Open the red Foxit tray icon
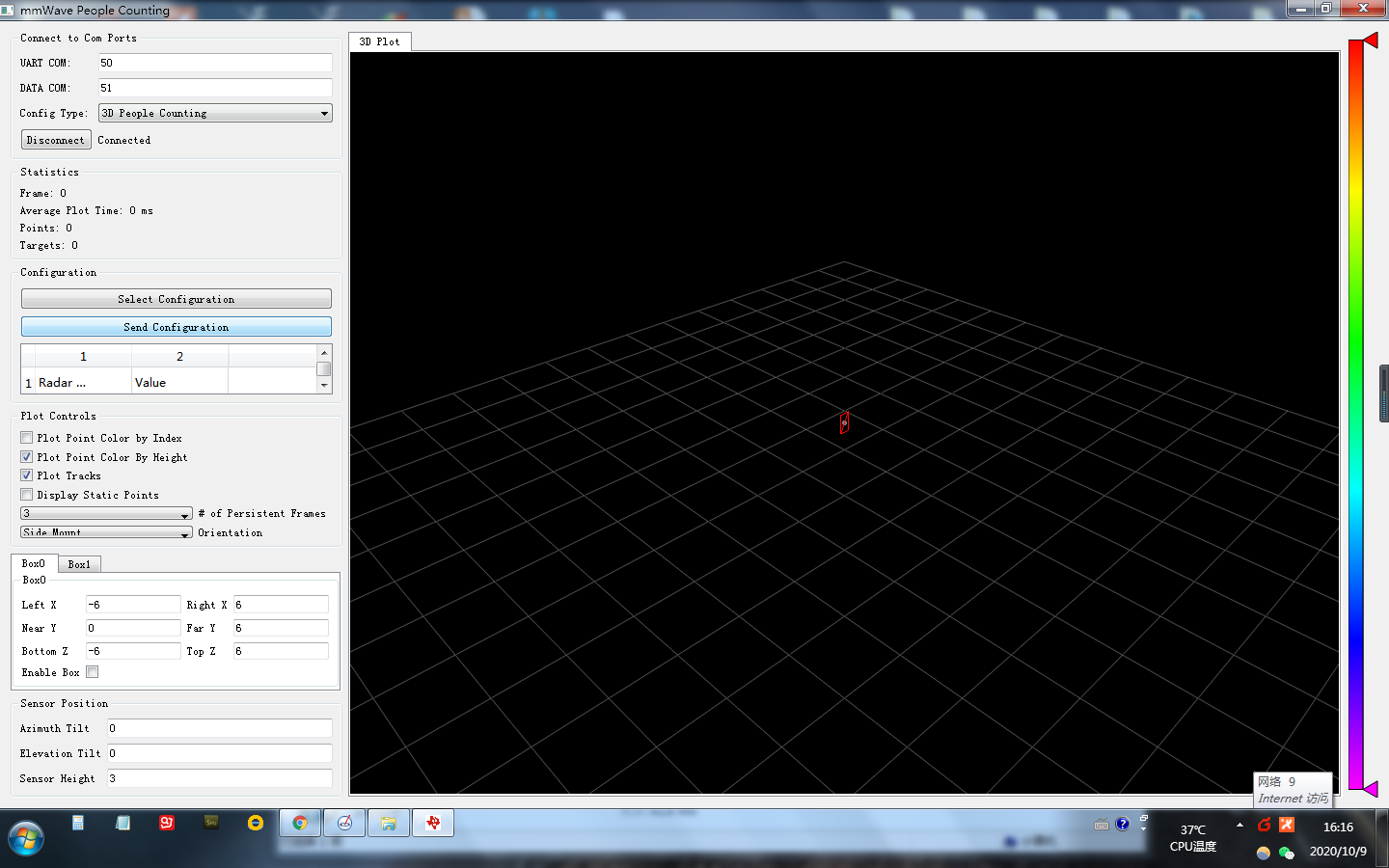This screenshot has height=868, width=1389. [1264, 825]
